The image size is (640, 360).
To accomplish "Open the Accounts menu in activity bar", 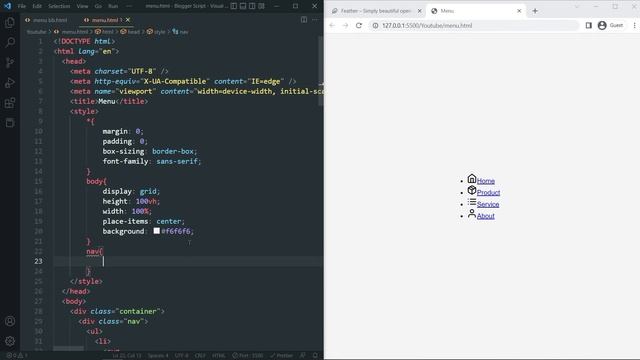I will tap(10, 321).
